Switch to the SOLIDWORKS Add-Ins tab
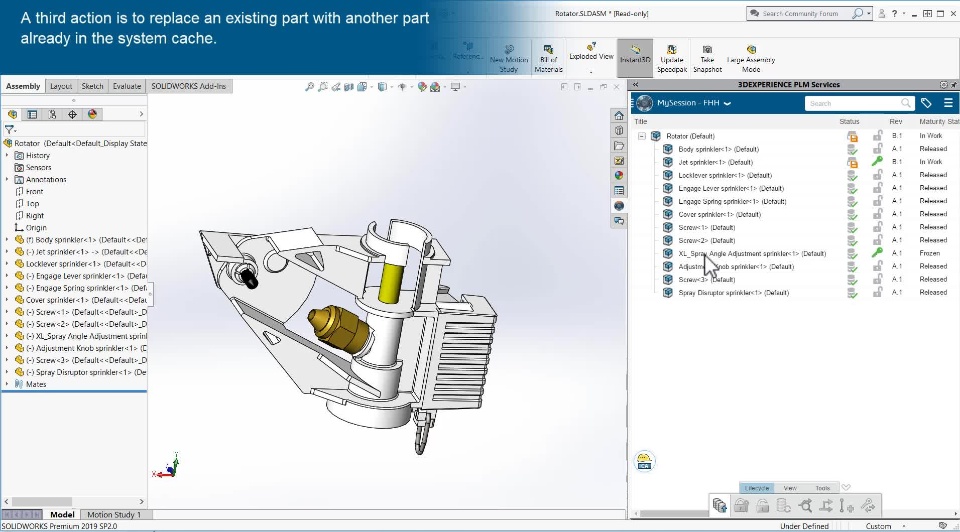The height and width of the screenshot is (532, 960). pyautogui.click(x=189, y=86)
